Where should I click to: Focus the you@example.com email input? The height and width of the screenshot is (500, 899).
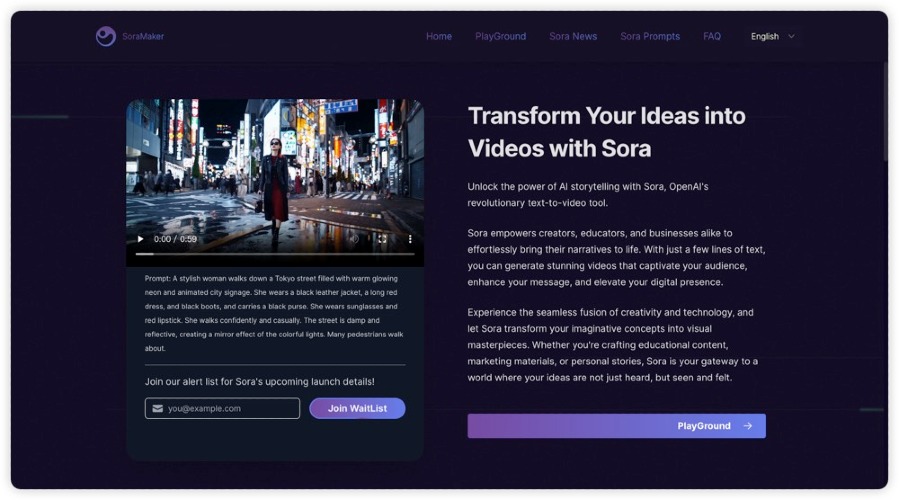[222, 408]
